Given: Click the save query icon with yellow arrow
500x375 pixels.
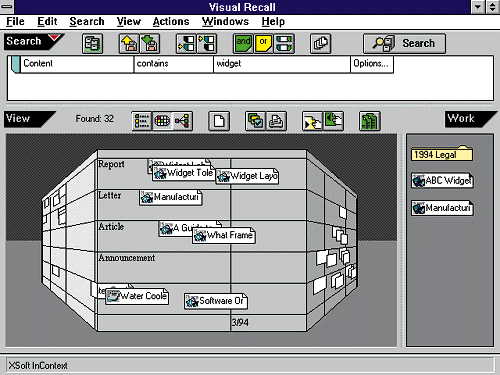Looking at the screenshot, I should pyautogui.click(x=129, y=44).
